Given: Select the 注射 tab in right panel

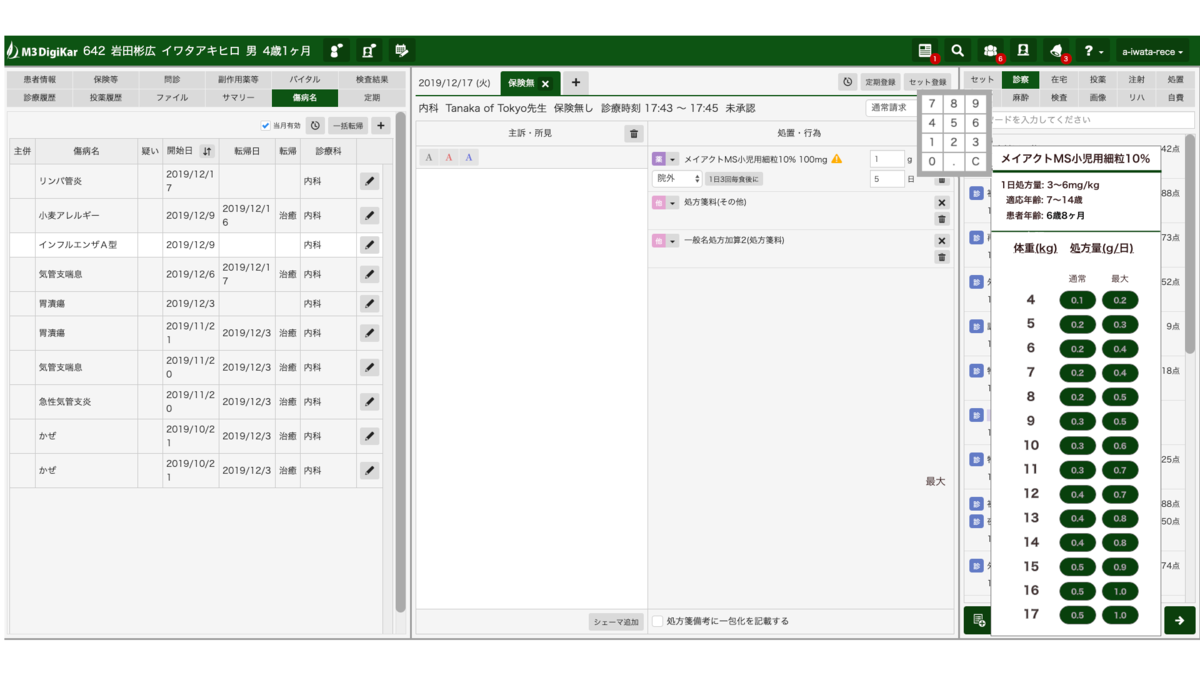Looking at the screenshot, I should point(1137,79).
